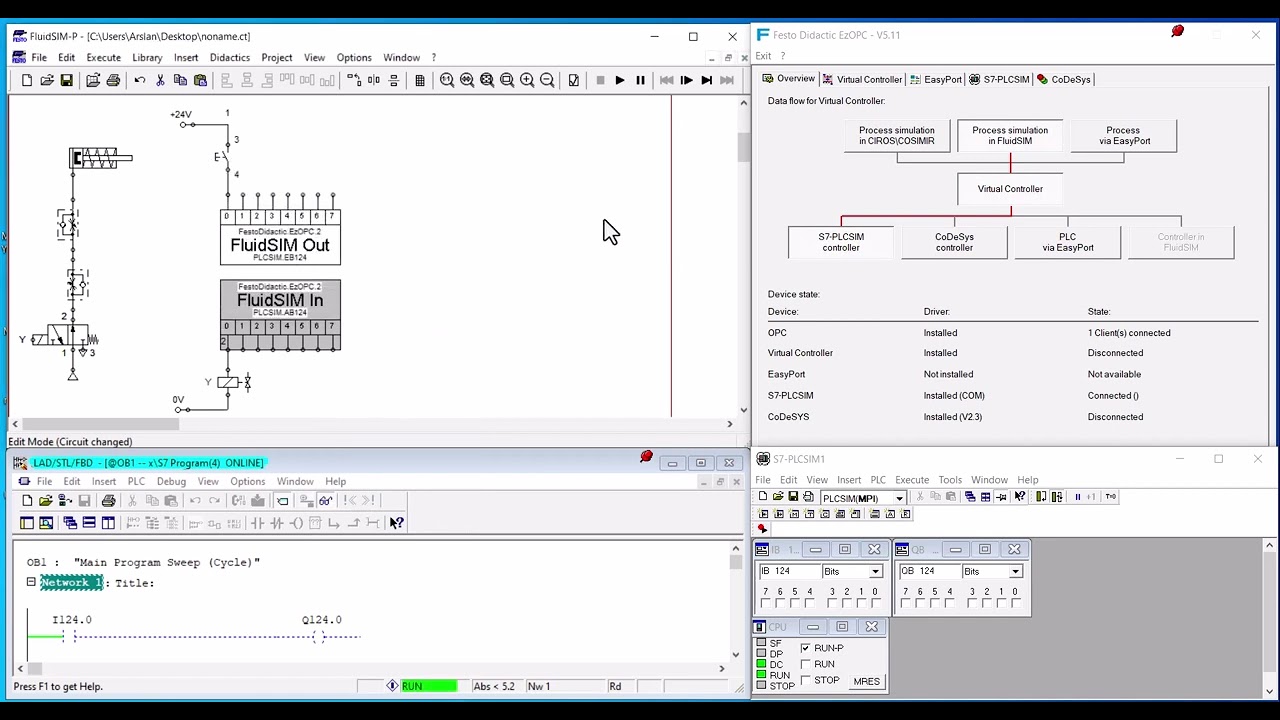Undo last action in FluidSIM toolbar

point(140,80)
